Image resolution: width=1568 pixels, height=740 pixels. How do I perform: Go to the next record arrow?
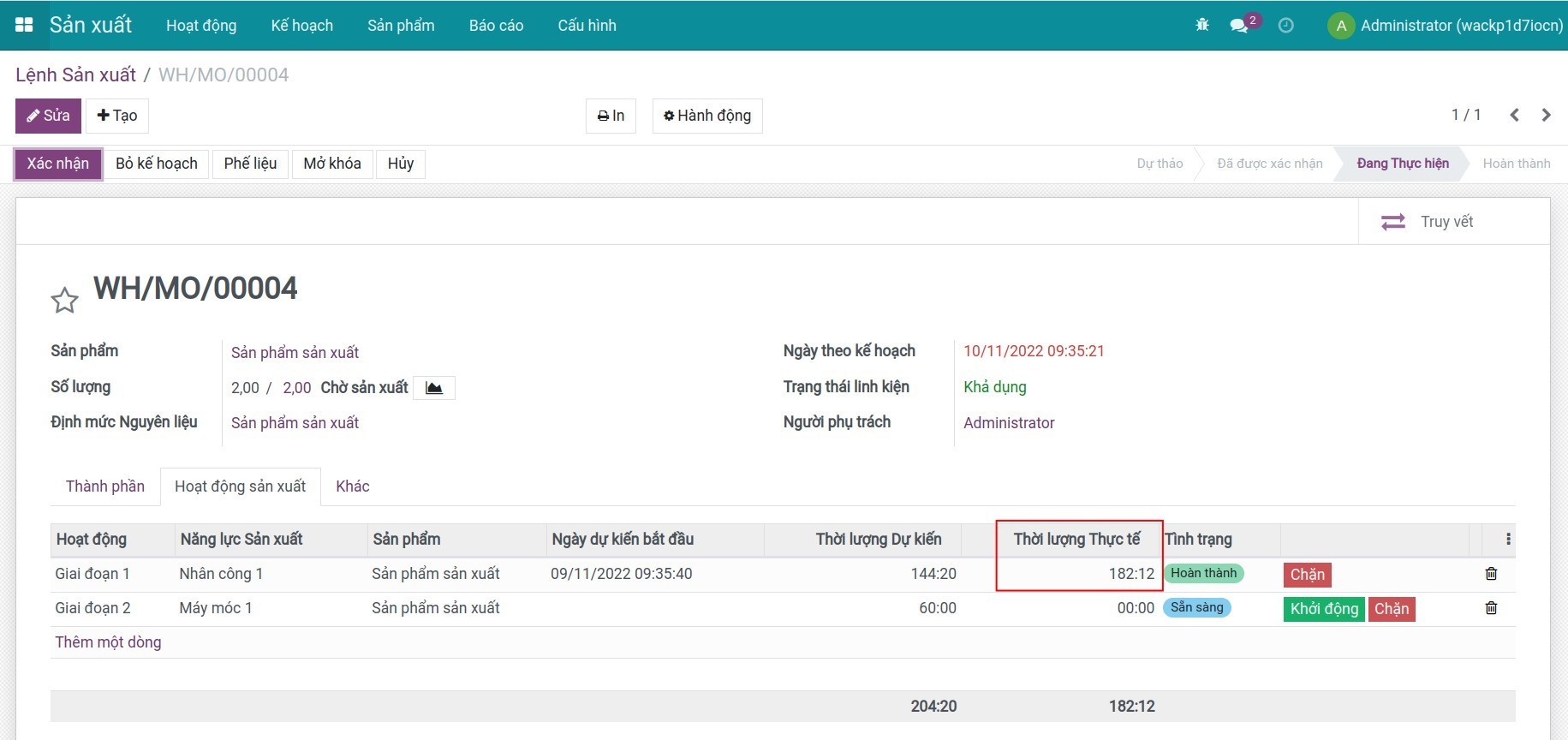[1546, 115]
